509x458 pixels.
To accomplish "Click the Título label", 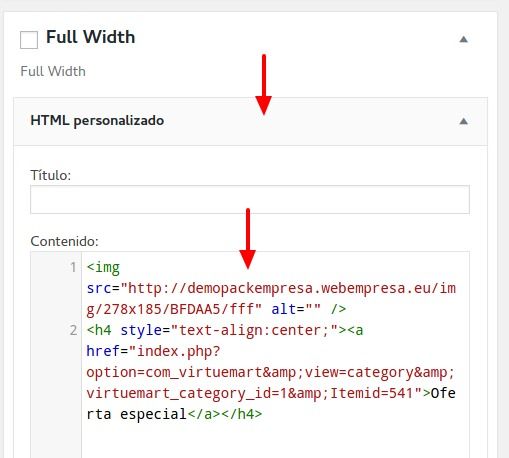I will [x=51, y=175].
